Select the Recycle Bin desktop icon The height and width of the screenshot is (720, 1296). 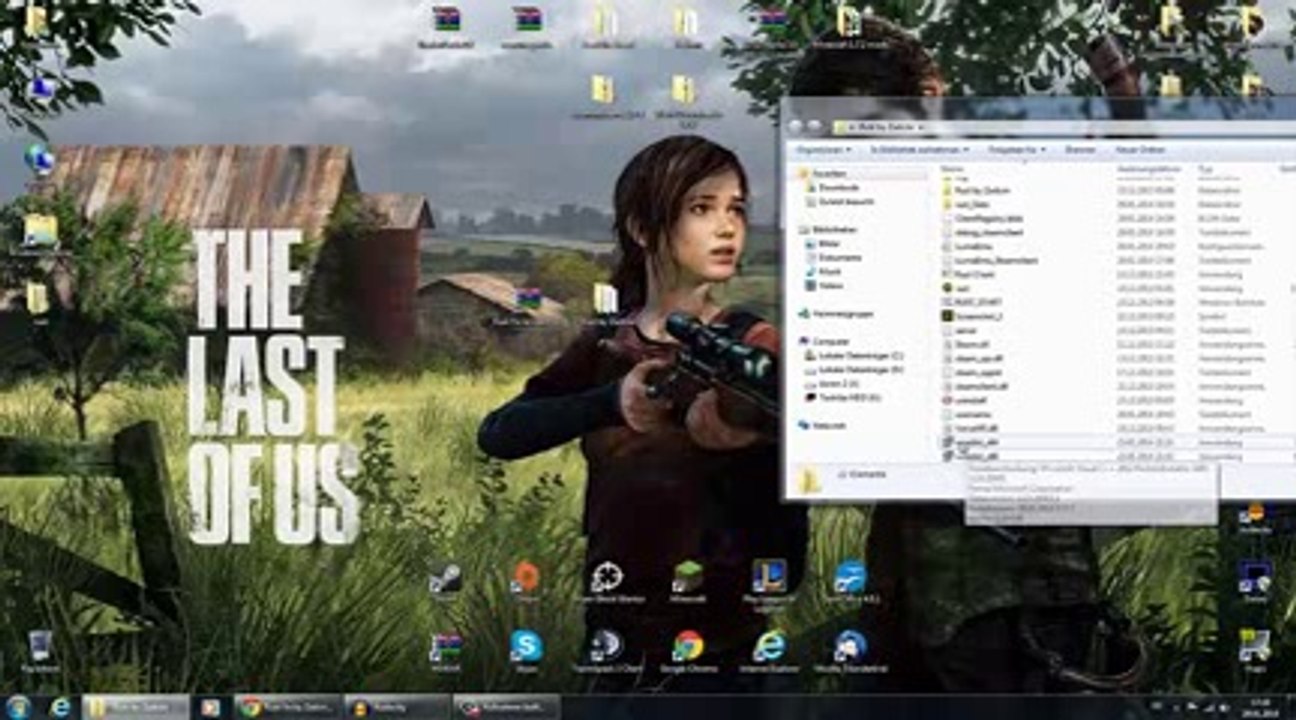[40, 651]
